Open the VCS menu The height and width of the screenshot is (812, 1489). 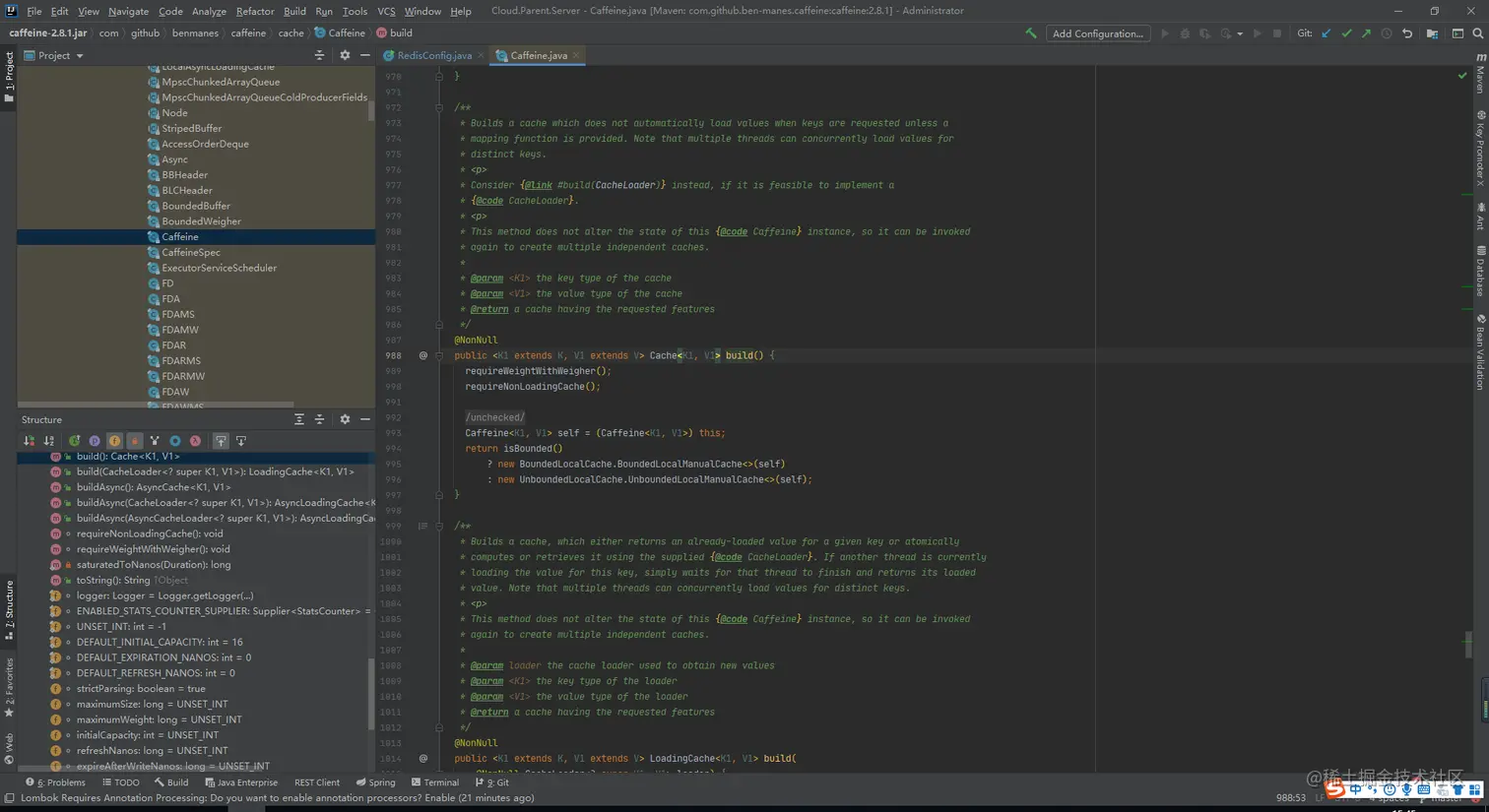tap(386, 11)
